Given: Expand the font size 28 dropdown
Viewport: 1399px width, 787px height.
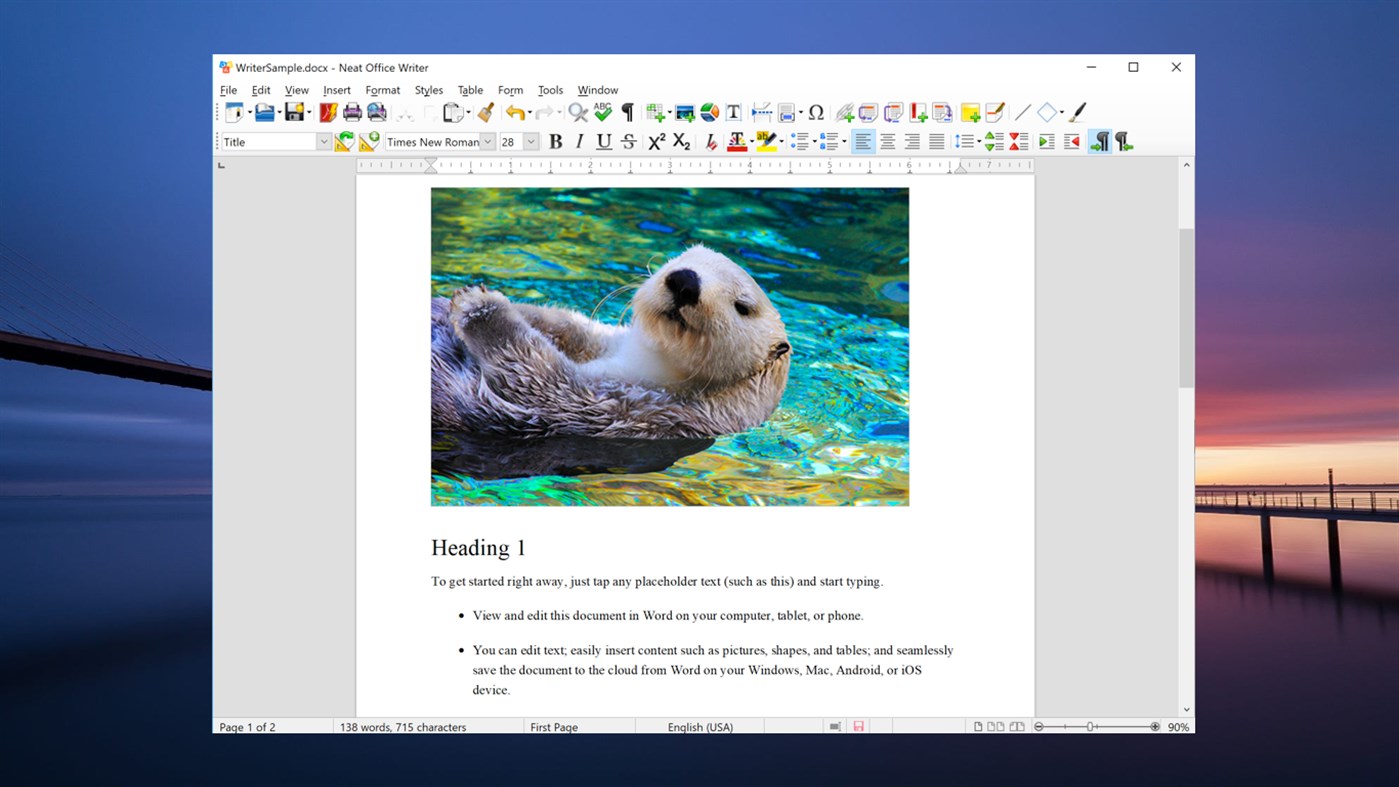Looking at the screenshot, I should click(x=531, y=141).
